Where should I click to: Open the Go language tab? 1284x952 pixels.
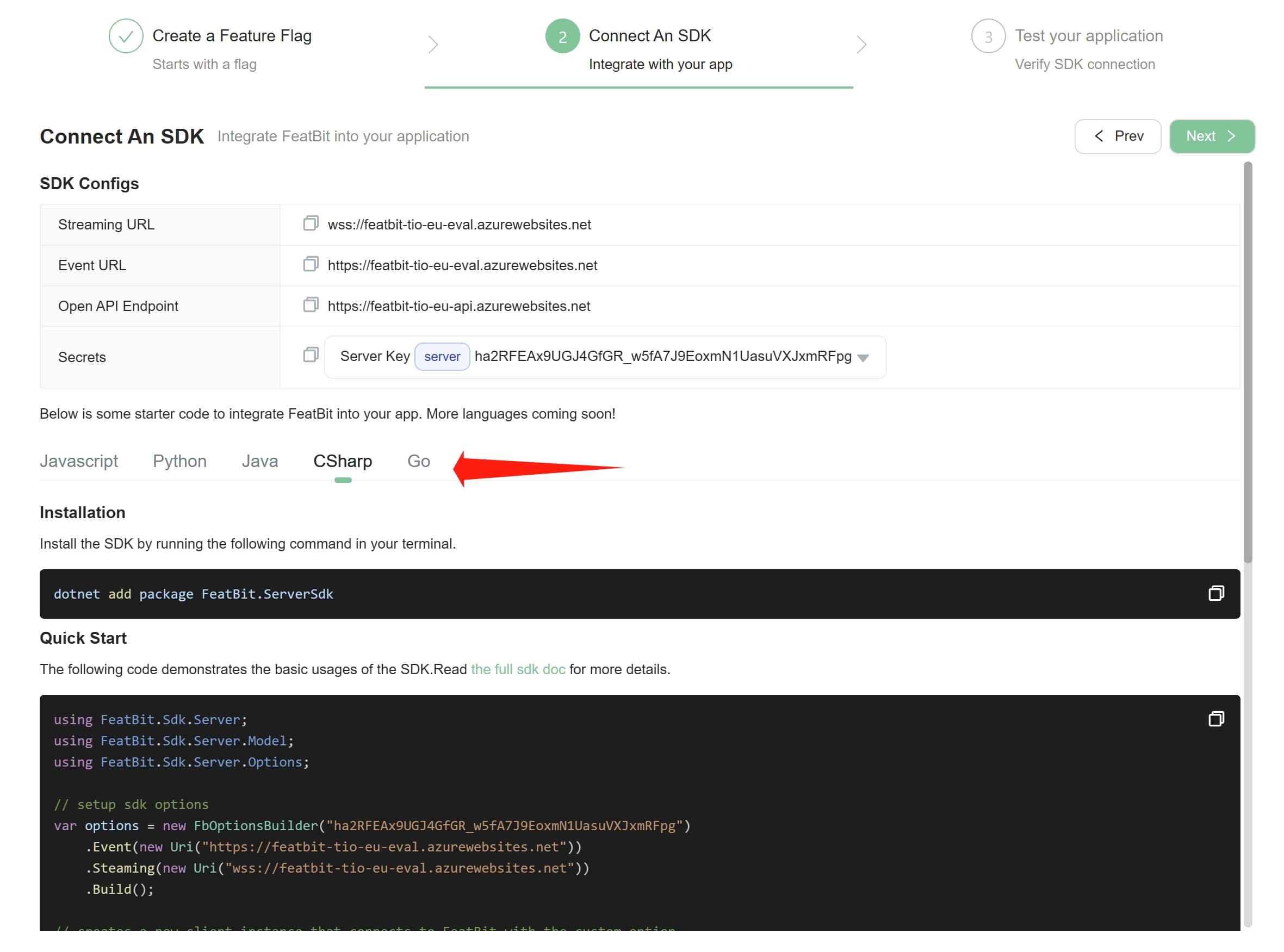418,461
